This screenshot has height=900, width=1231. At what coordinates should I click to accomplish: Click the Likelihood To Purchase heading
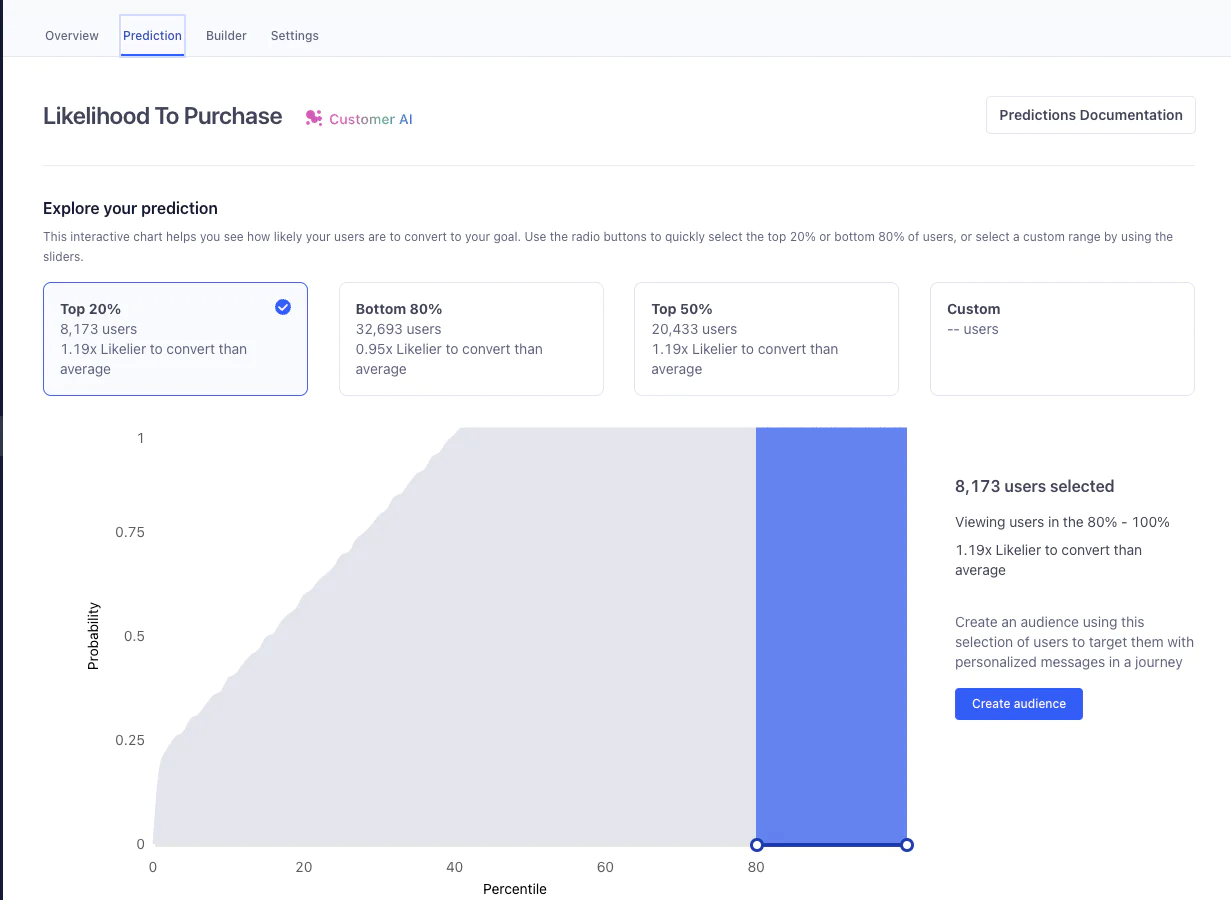tap(162, 116)
